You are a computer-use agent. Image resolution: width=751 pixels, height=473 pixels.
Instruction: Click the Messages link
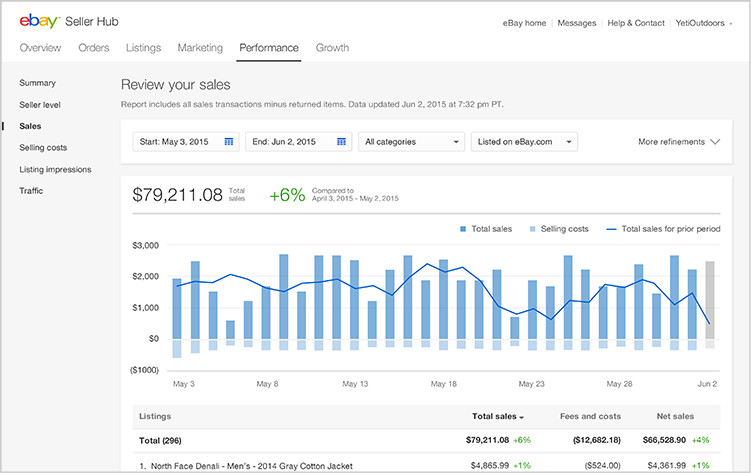coord(576,23)
